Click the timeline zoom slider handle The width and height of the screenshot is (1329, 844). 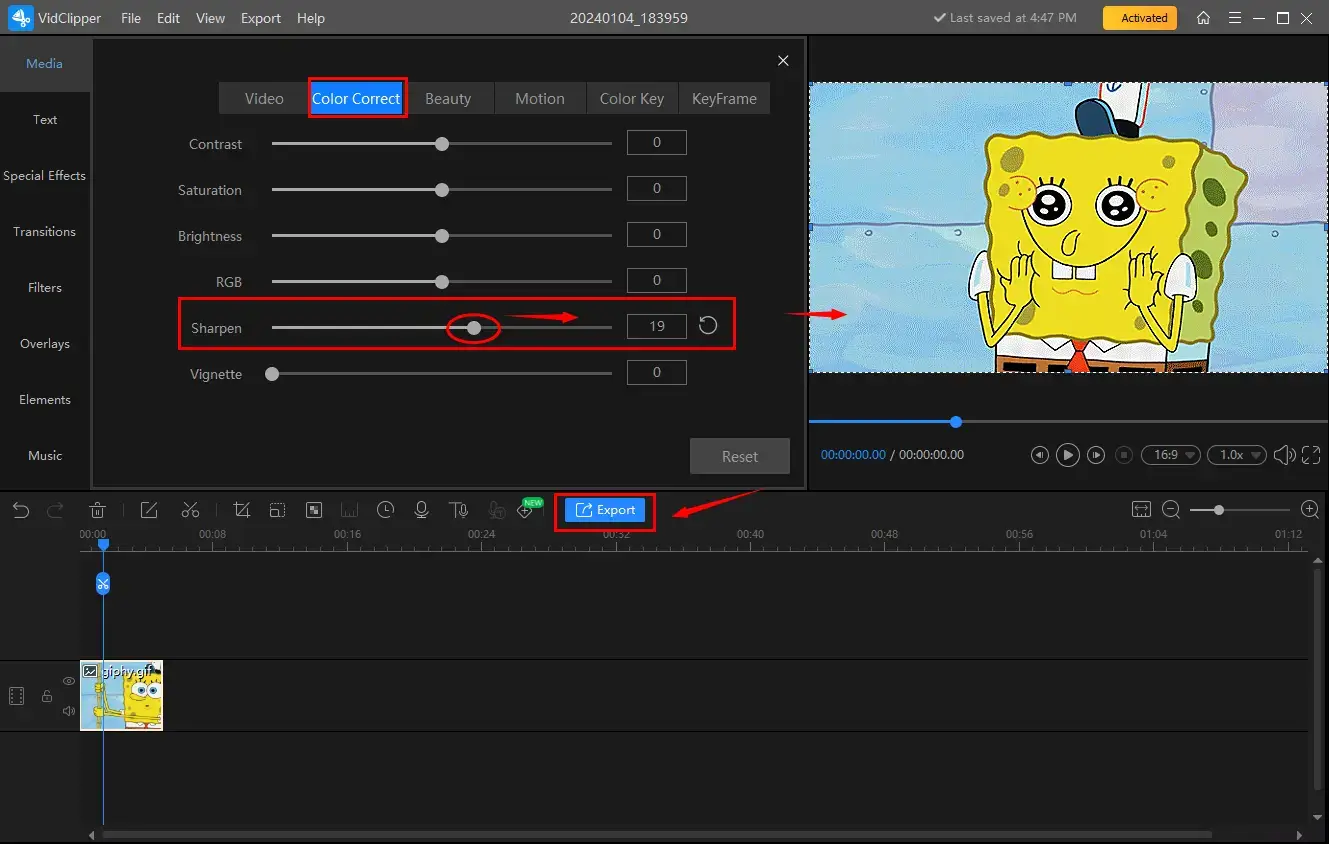coord(1218,510)
